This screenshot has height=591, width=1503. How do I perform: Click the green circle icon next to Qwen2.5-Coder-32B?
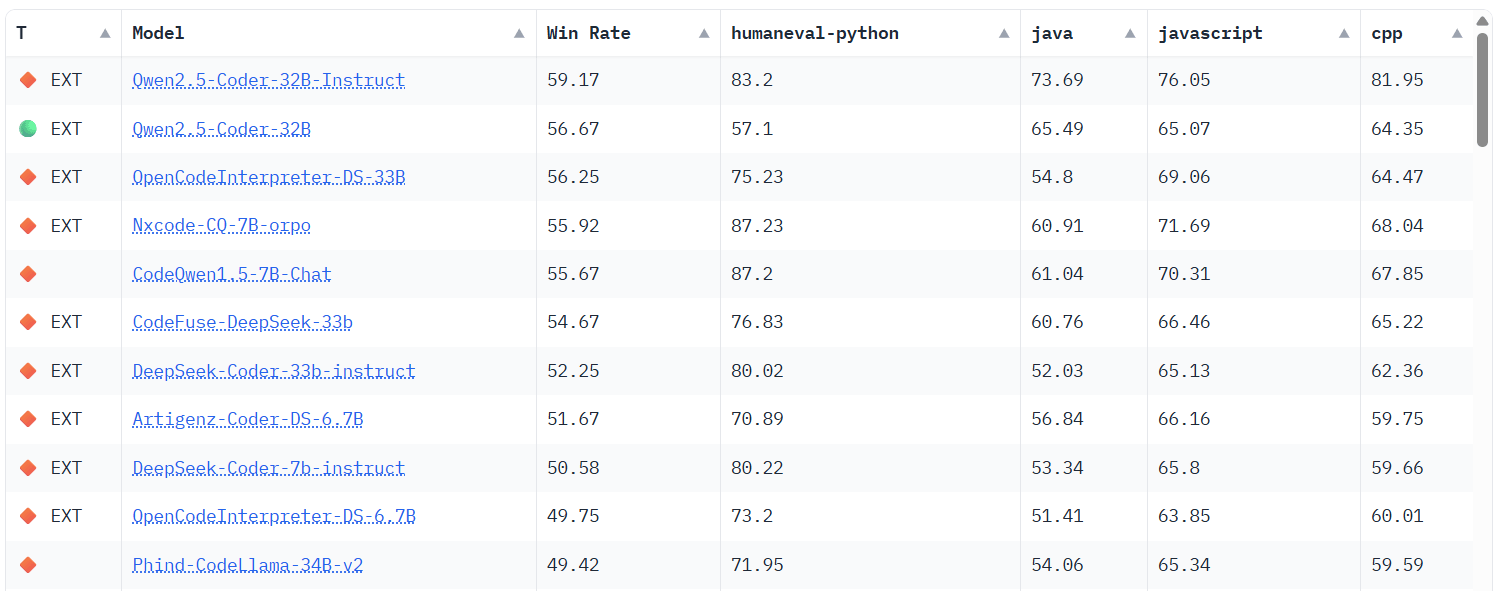click(28, 128)
